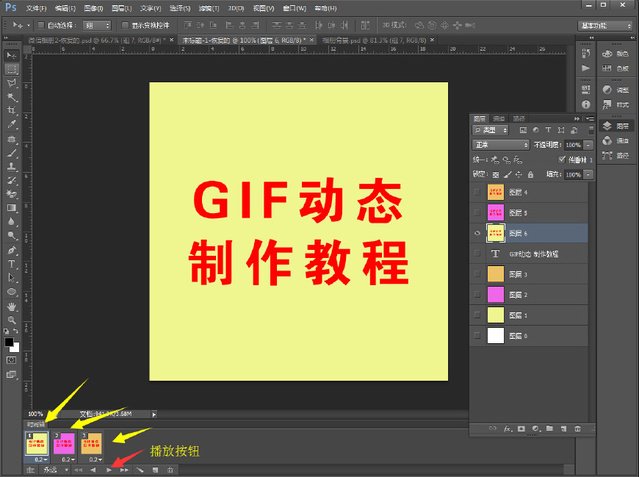Image resolution: width=639 pixels, height=477 pixels.
Task: Open the layer filter 类型 dropdown
Action: 491,130
